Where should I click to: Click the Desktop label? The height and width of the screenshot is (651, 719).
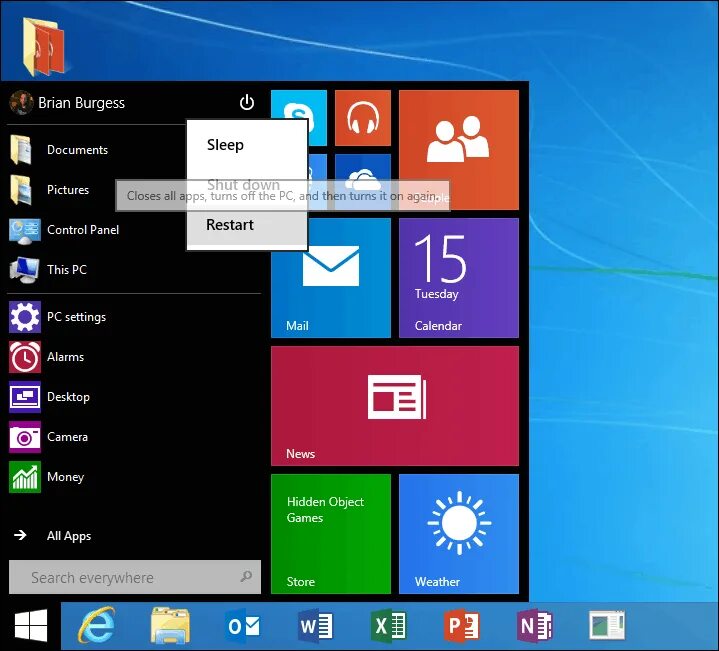tap(68, 397)
